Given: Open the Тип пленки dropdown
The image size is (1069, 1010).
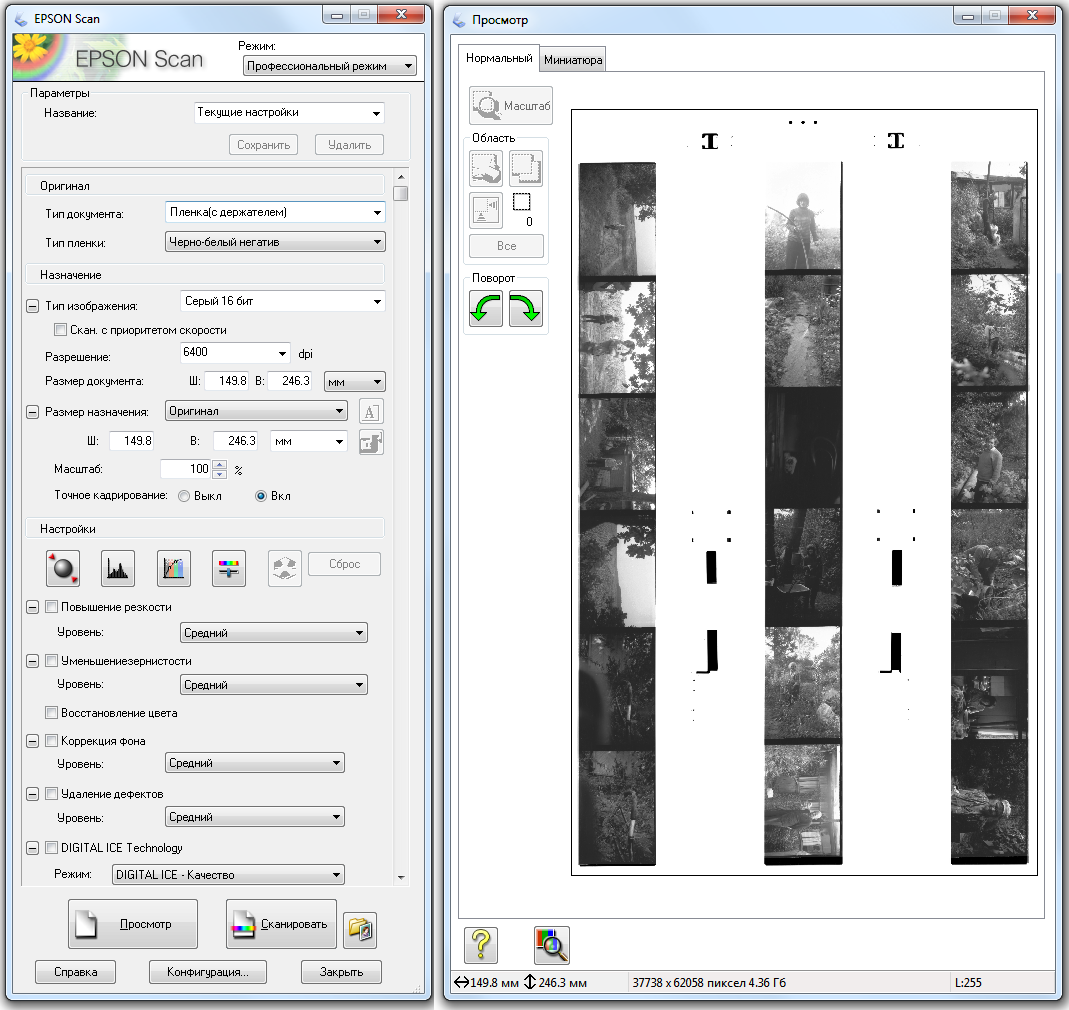Looking at the screenshot, I should (x=275, y=242).
